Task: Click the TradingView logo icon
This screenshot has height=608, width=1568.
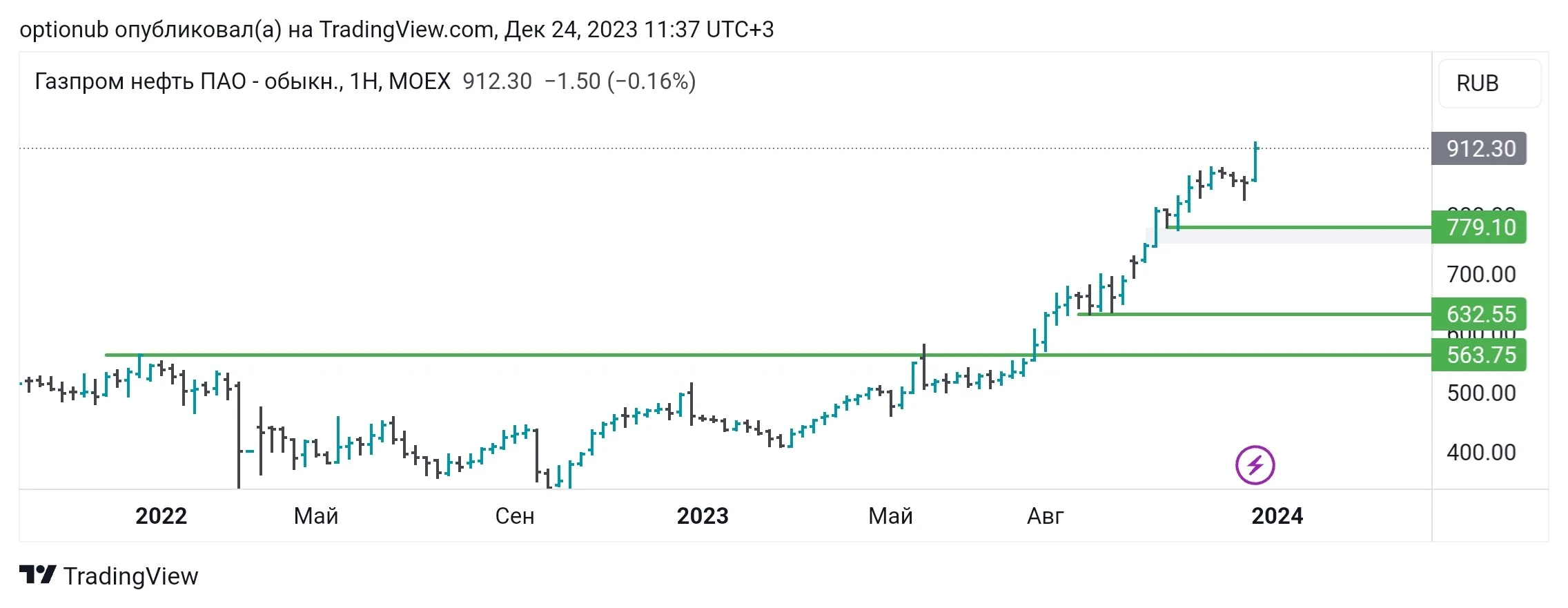Action: pos(37,575)
